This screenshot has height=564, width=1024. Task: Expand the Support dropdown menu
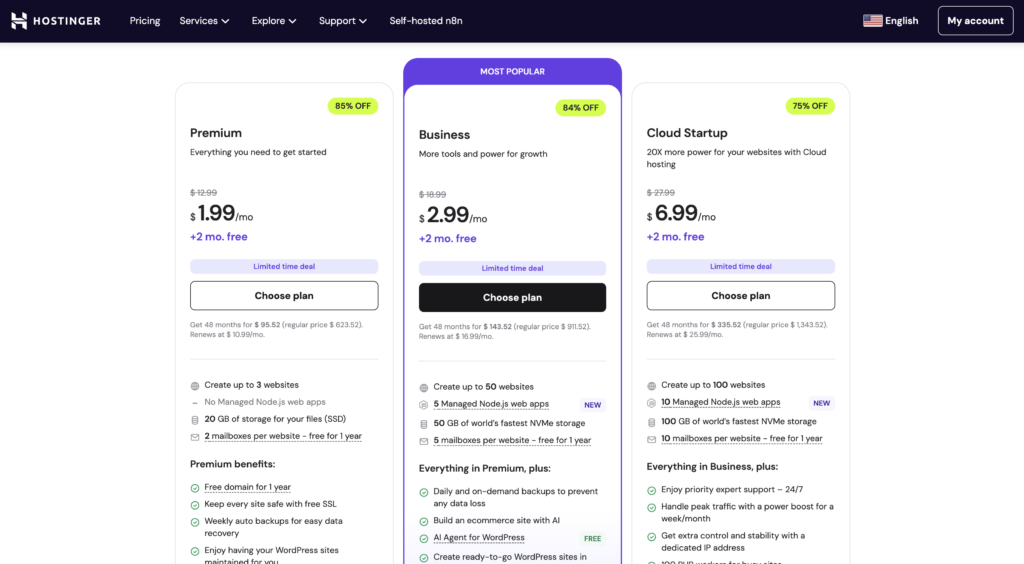[x=342, y=21]
